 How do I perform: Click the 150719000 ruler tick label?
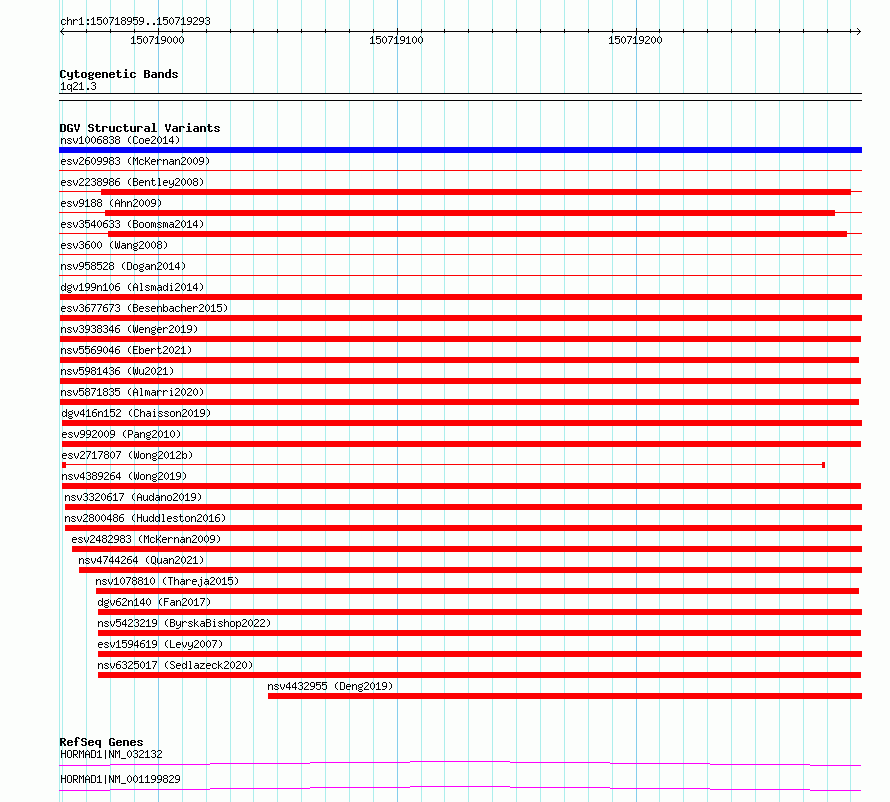pos(157,40)
